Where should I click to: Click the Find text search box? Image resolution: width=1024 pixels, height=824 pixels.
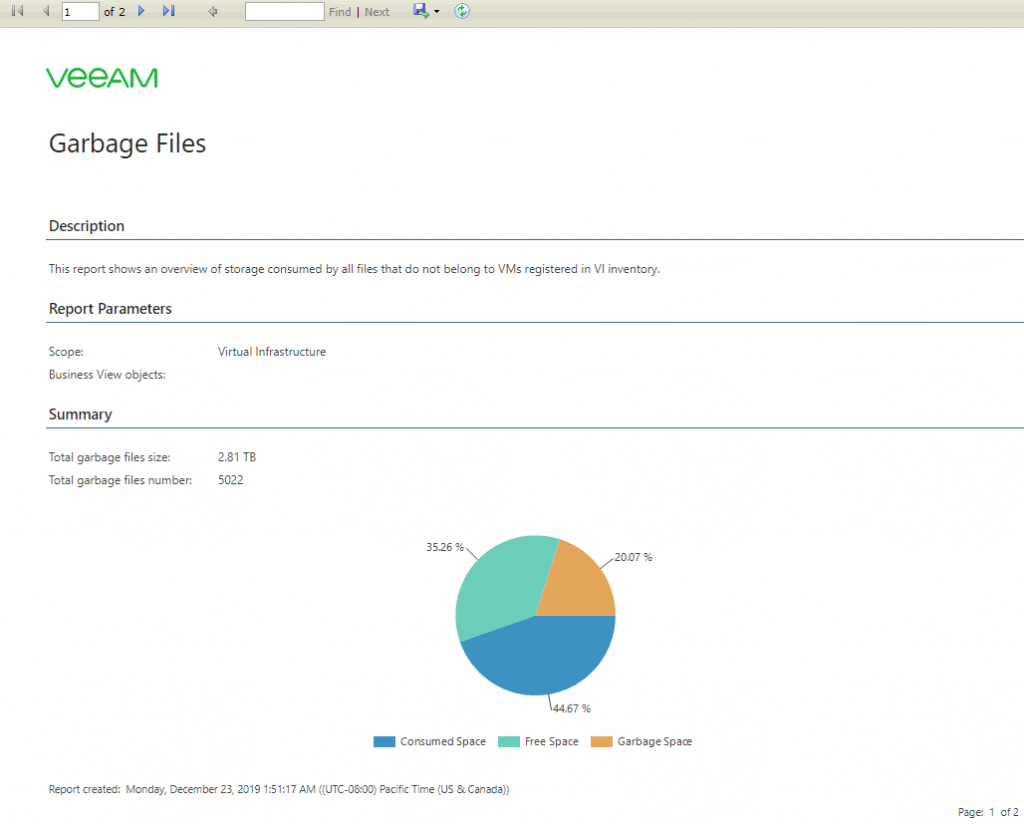coord(284,12)
